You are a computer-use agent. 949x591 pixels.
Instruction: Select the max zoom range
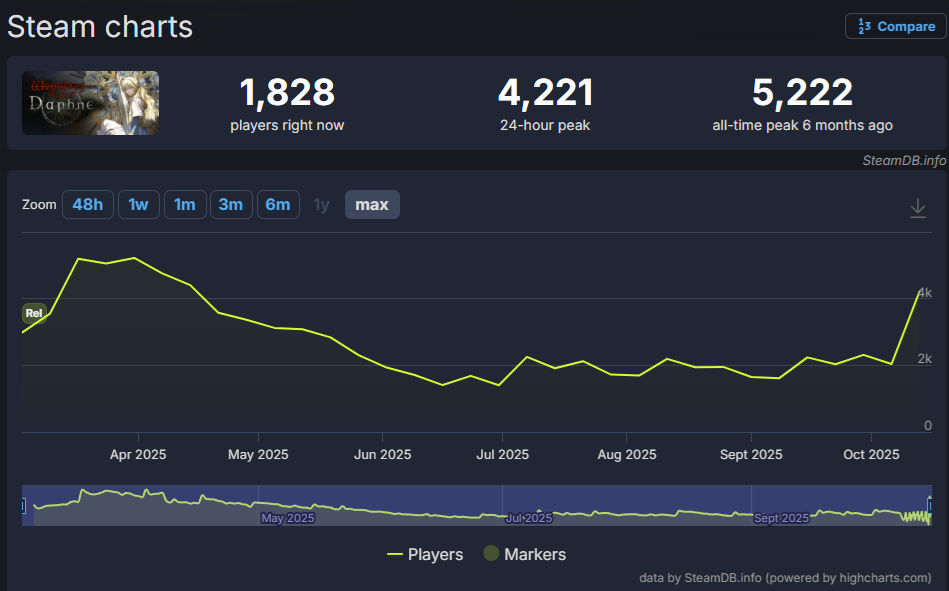372,205
